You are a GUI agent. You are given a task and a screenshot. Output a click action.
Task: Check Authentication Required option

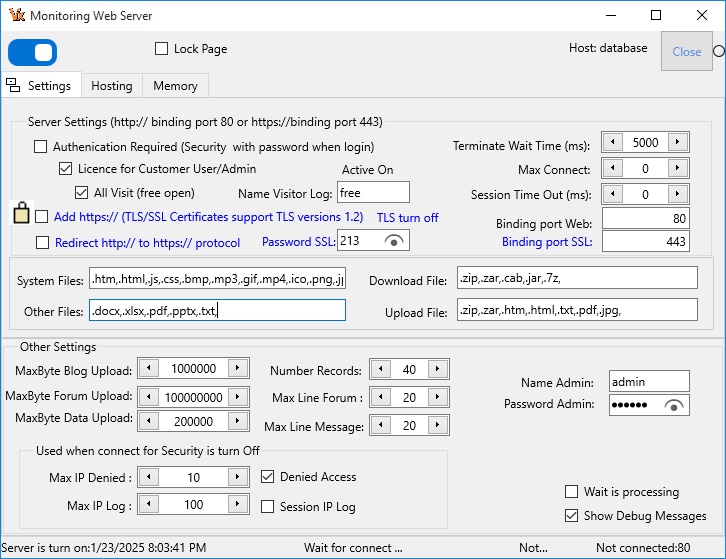coord(41,146)
